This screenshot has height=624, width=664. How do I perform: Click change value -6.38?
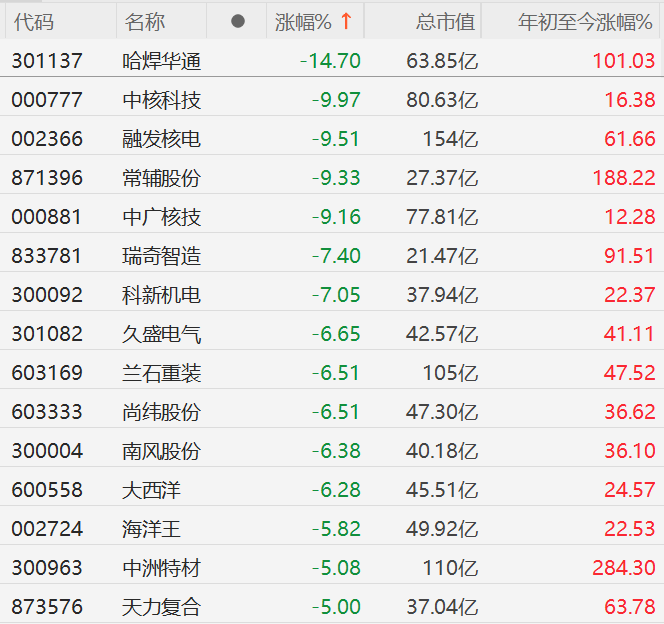click(x=336, y=450)
